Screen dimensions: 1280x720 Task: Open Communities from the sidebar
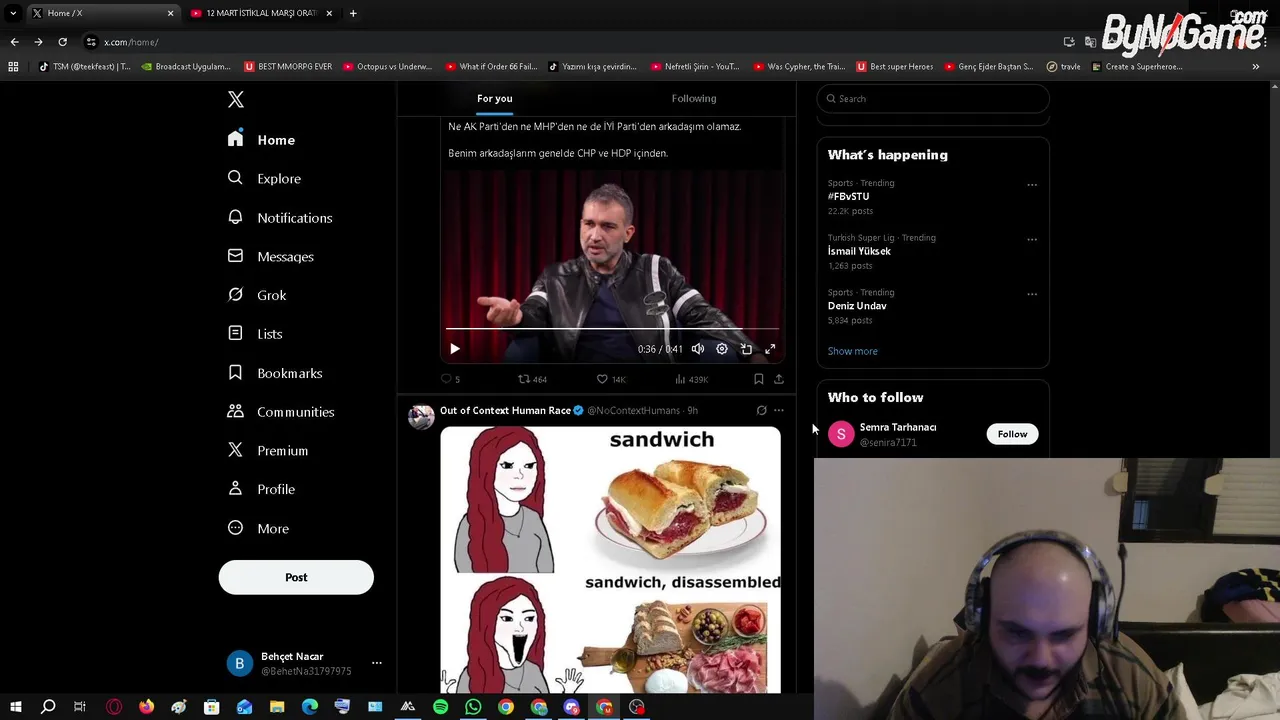pyautogui.click(x=280, y=411)
